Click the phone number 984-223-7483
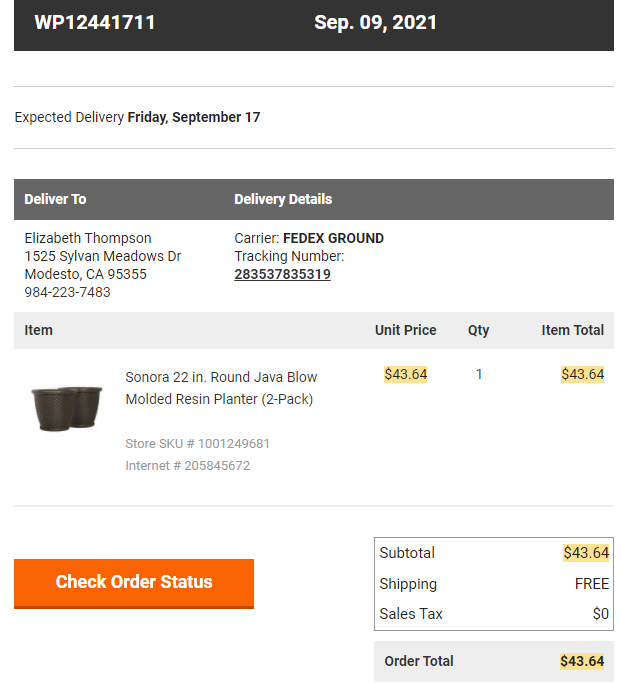The width and height of the screenshot is (622, 684). pyautogui.click(x=67, y=292)
